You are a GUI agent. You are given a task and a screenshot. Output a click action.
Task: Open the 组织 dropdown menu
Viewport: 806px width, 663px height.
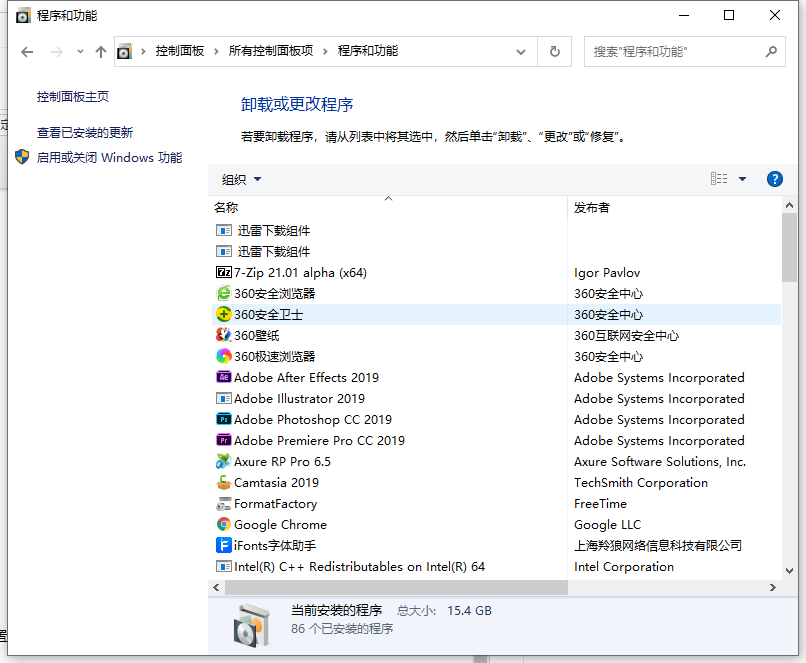pos(242,179)
